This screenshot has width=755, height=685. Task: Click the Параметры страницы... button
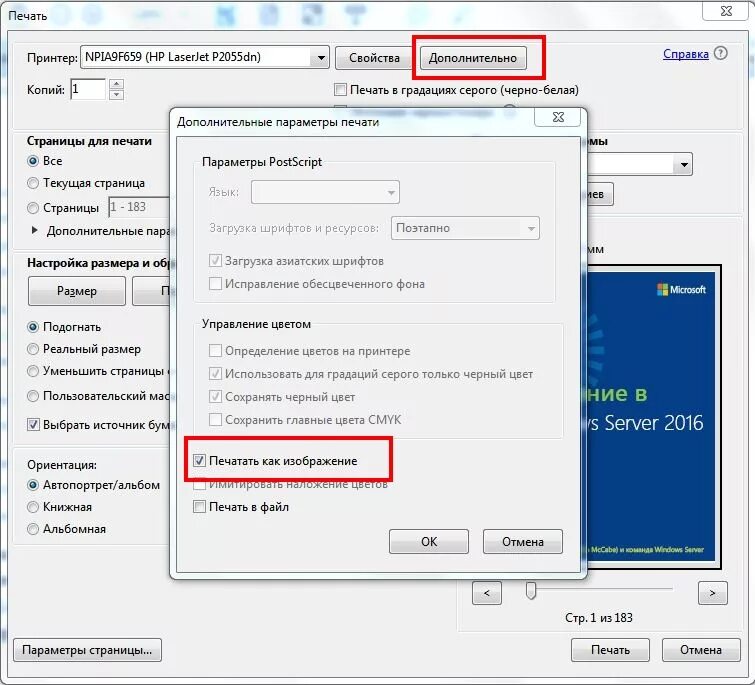tap(87, 650)
